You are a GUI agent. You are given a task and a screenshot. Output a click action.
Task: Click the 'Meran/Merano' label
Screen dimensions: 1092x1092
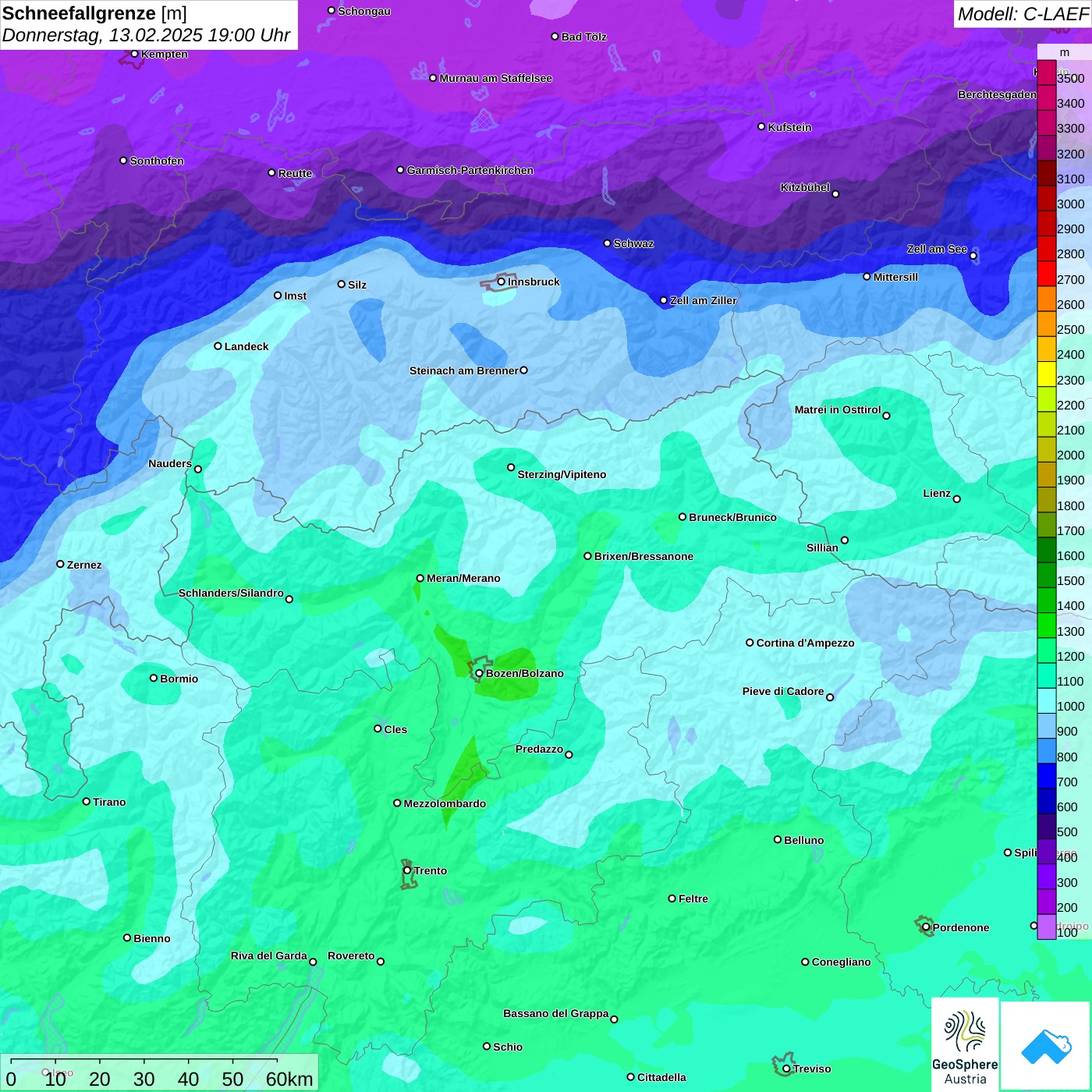point(463,578)
